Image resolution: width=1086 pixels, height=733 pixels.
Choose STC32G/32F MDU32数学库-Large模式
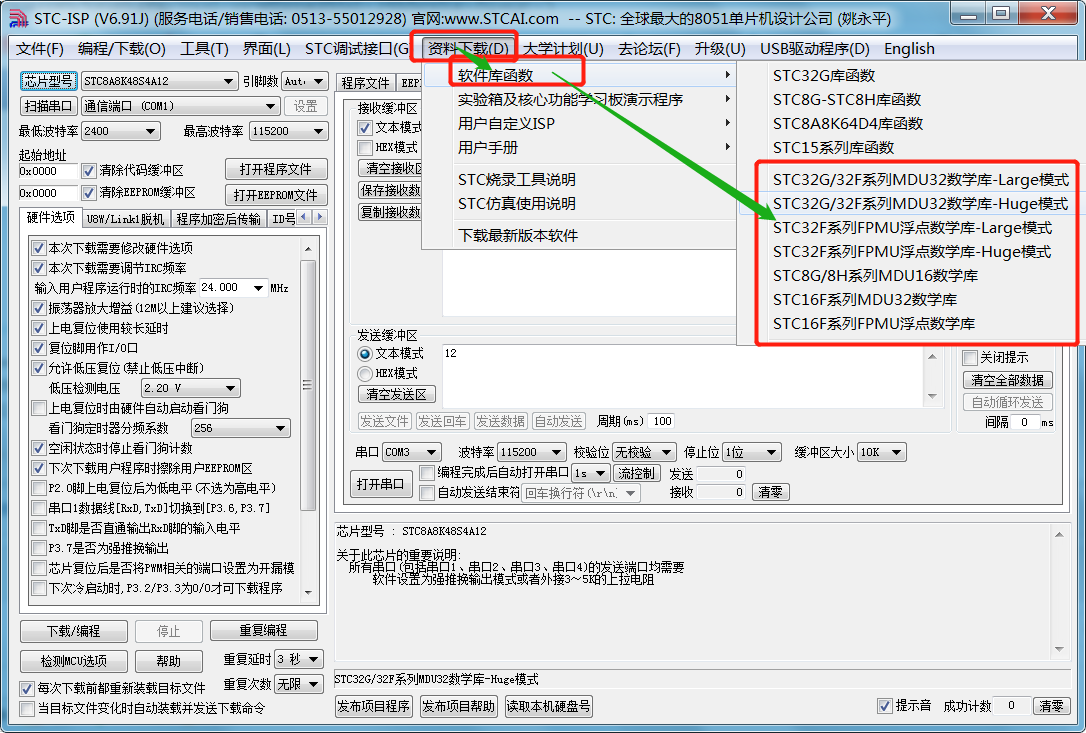pyautogui.click(x=920, y=180)
